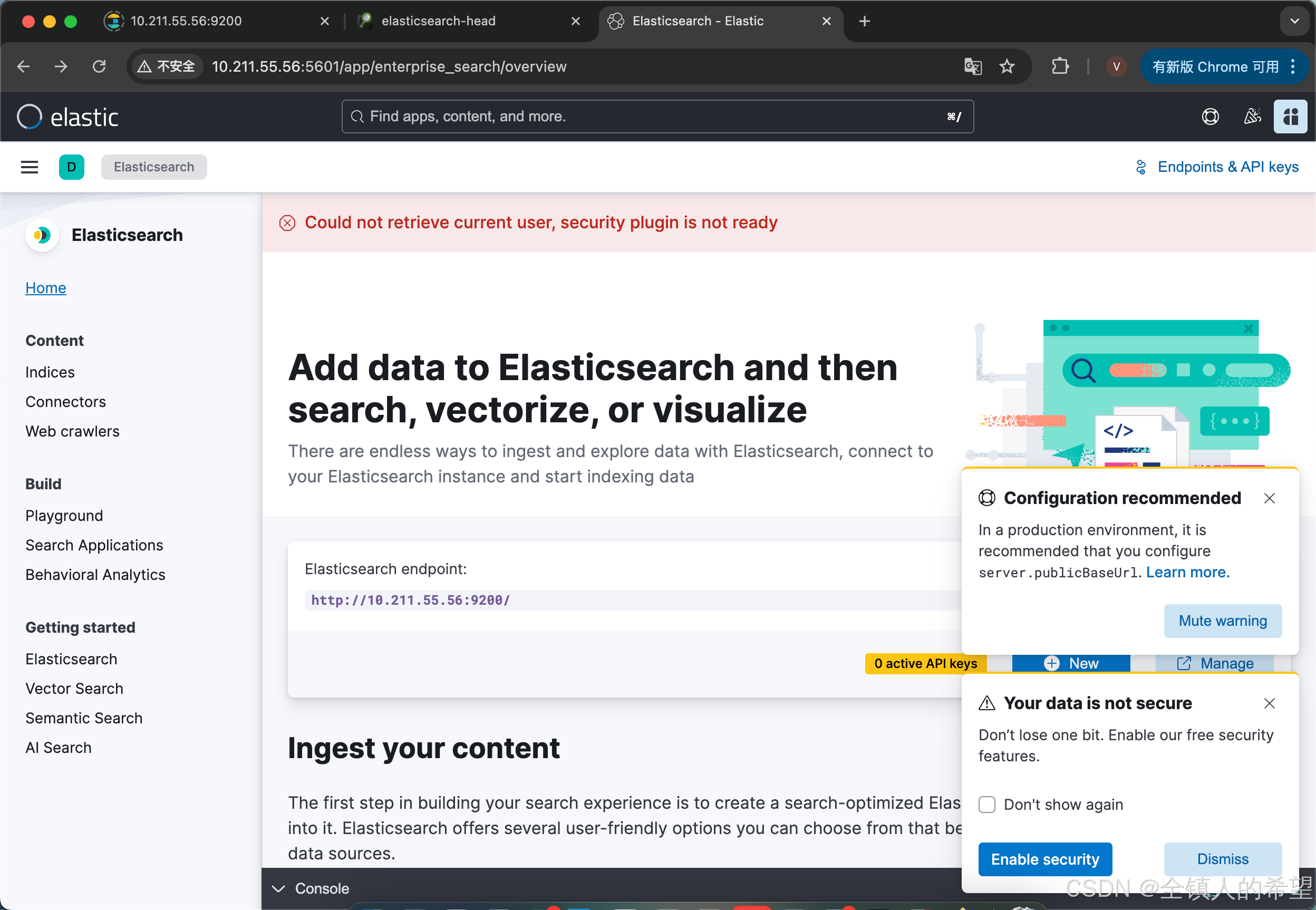Switch to the elasticsearch-head tab

pyautogui.click(x=468, y=21)
